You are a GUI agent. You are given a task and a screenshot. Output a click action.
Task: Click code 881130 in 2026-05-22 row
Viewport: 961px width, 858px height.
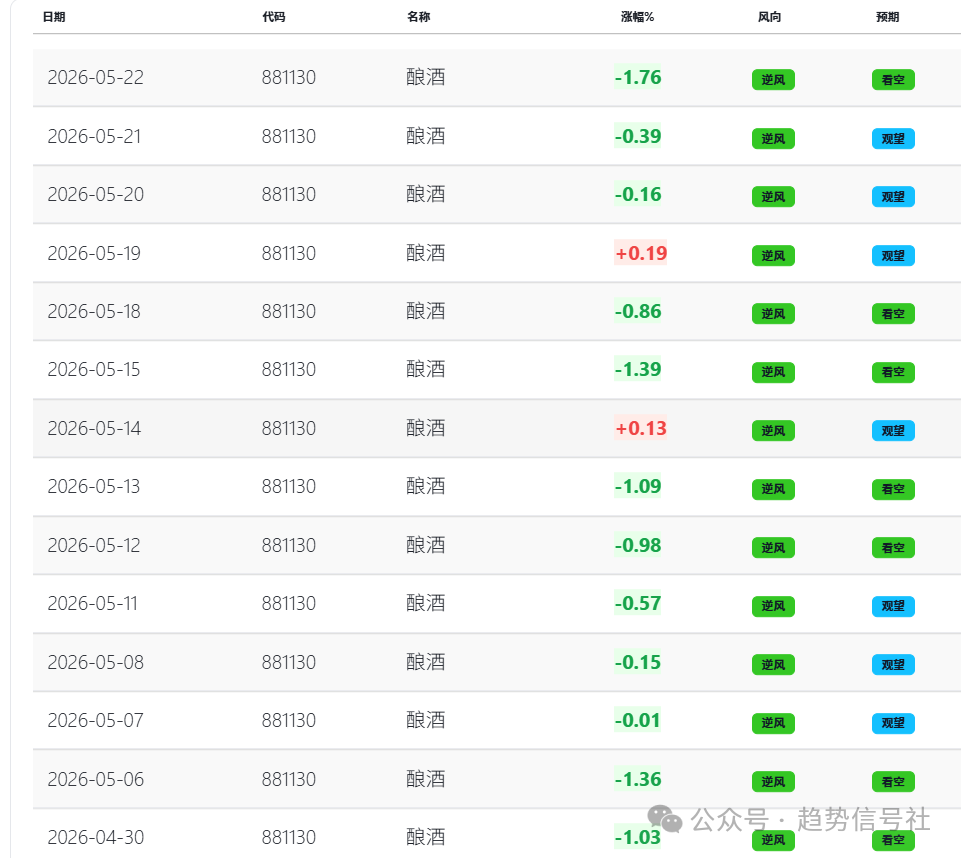[x=289, y=77]
